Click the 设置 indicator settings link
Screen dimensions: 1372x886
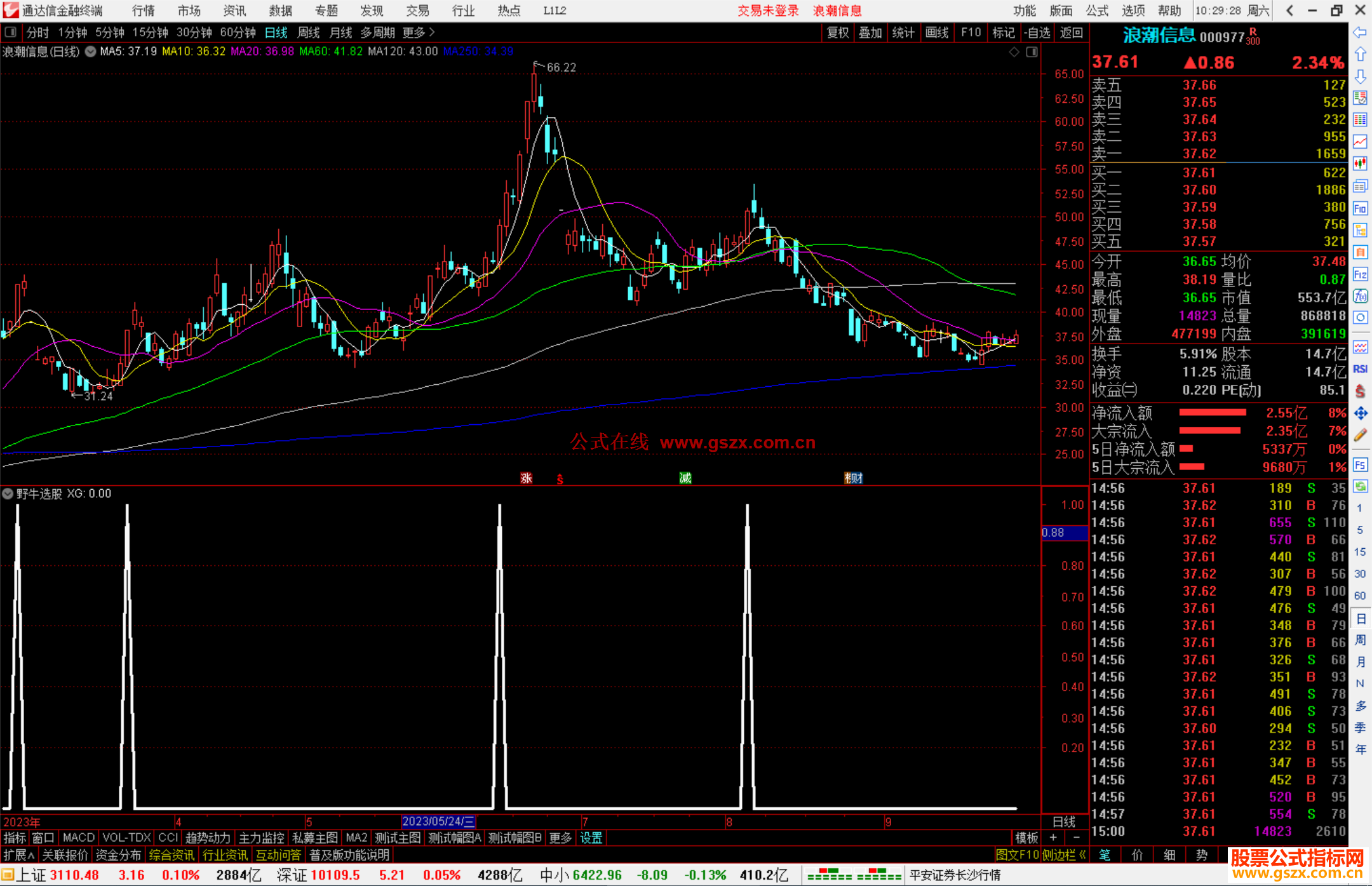[x=591, y=838]
